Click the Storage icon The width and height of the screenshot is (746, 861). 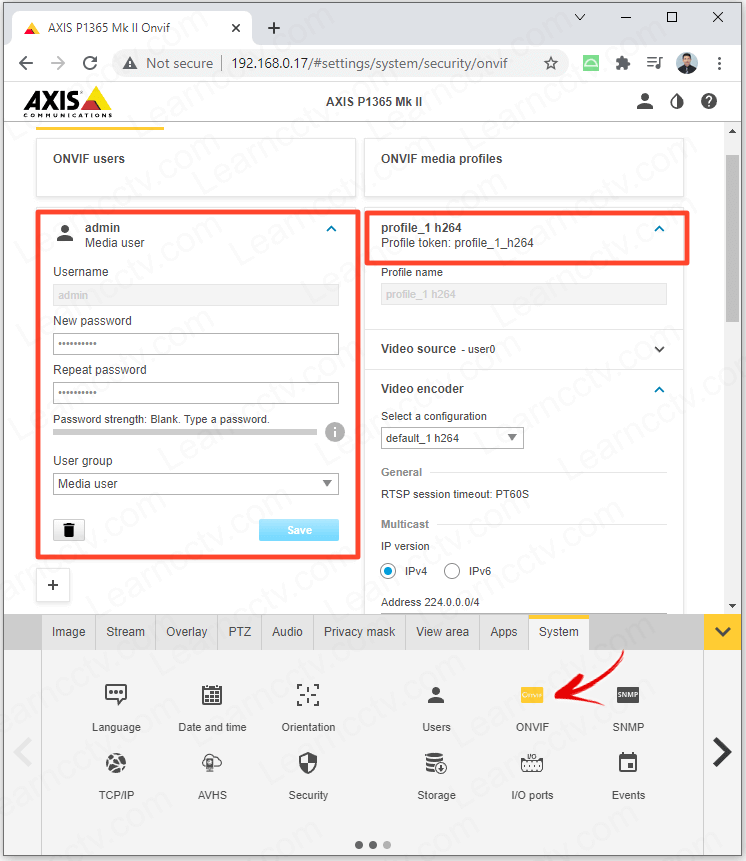click(x=436, y=764)
